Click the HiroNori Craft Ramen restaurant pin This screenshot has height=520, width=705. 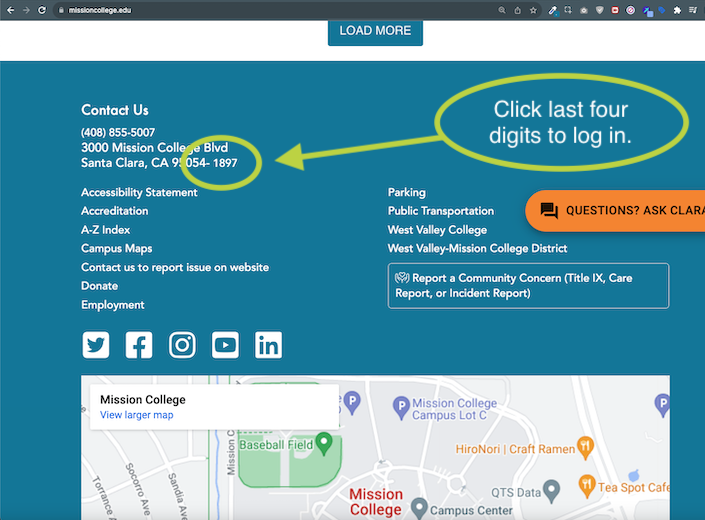tap(585, 448)
